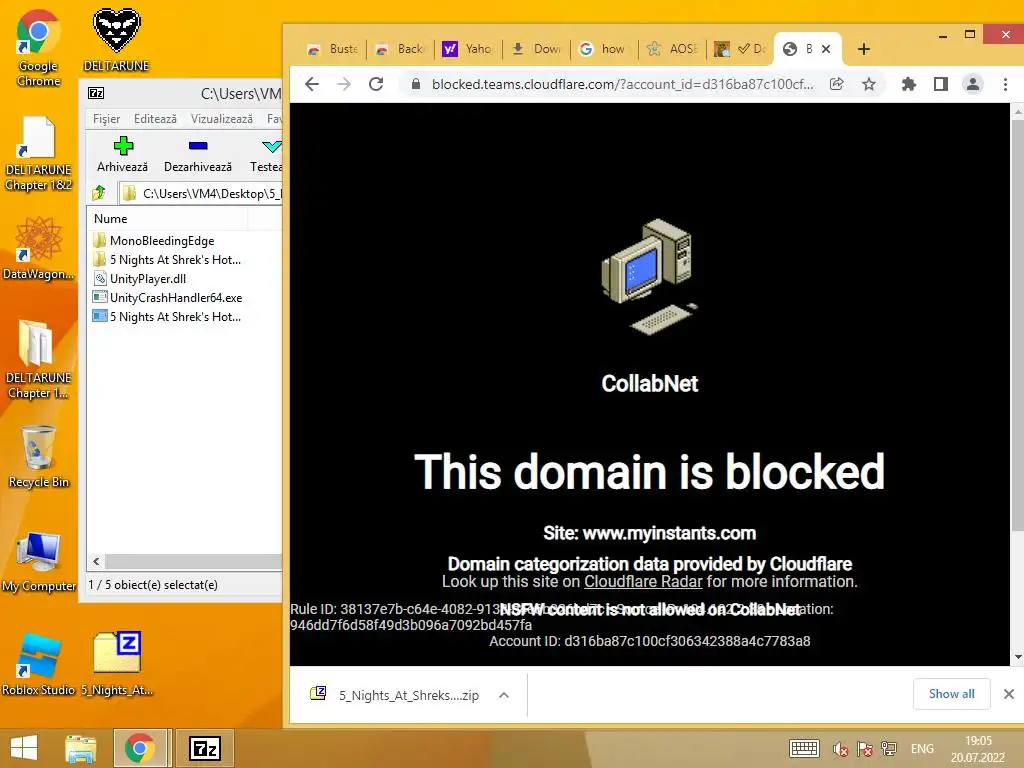Click the Dezarhivează (extract) icon in 7-Zip
This screenshot has height=768, width=1024.
pos(198,155)
